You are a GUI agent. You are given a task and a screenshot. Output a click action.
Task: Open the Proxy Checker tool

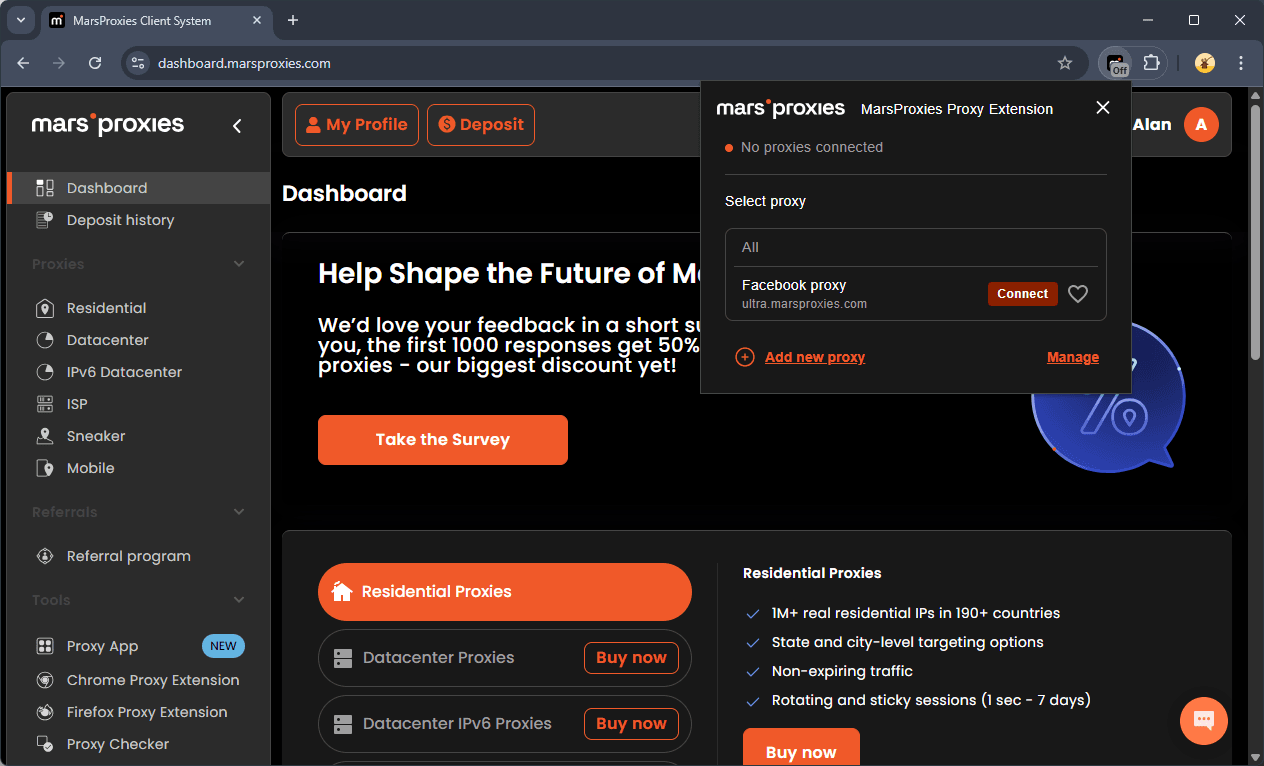(x=117, y=744)
